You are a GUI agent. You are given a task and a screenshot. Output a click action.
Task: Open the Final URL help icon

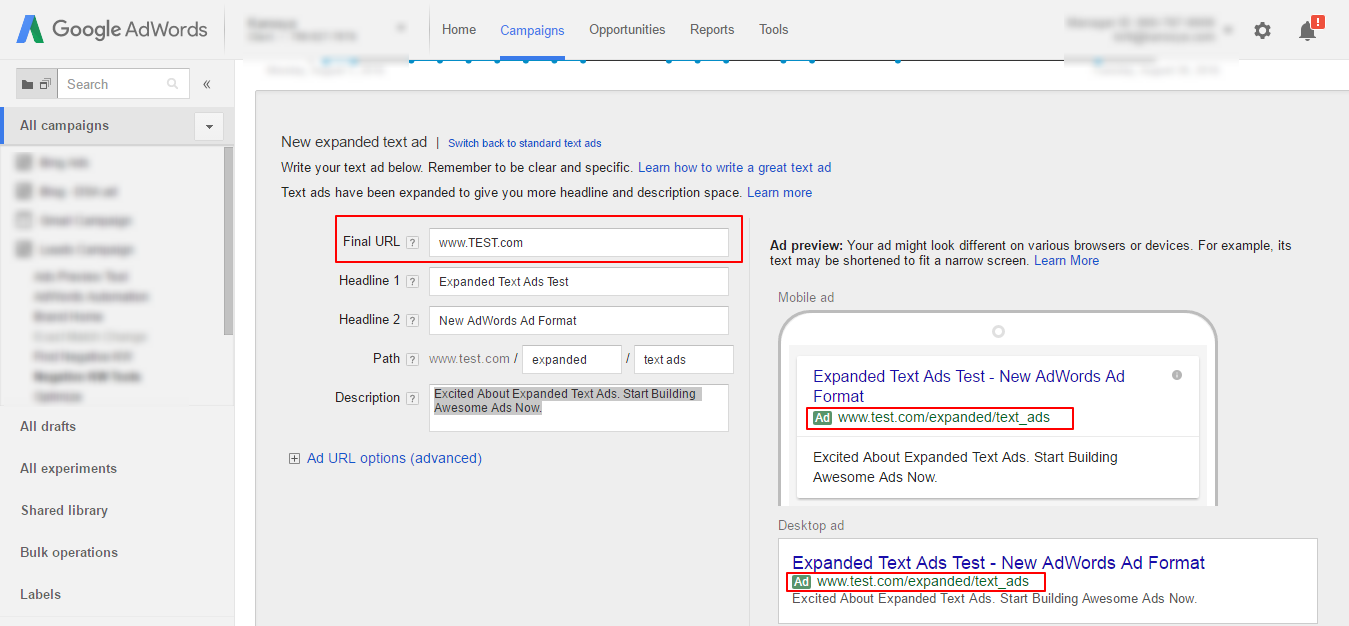tap(412, 242)
